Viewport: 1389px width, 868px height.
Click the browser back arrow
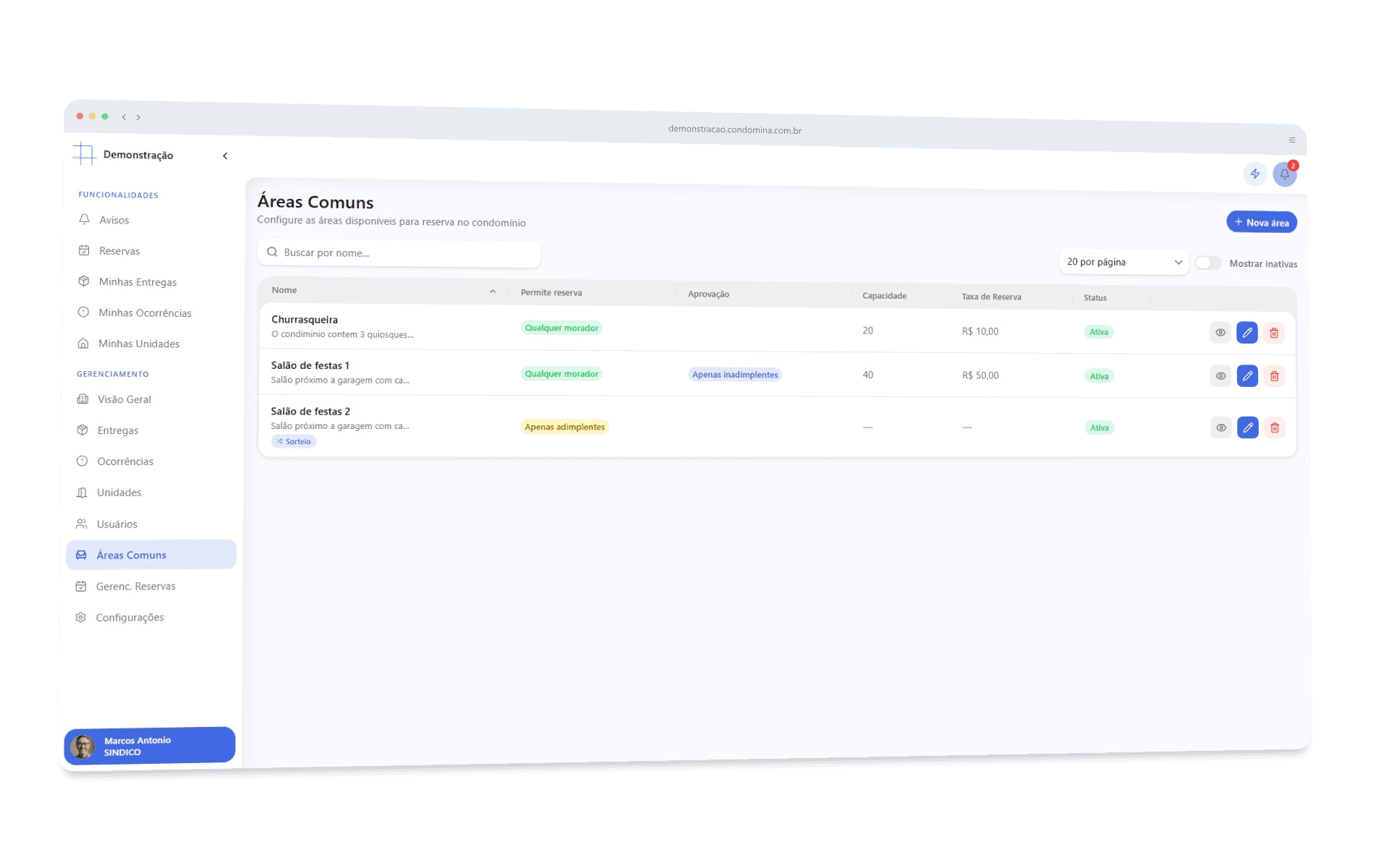pos(124,116)
